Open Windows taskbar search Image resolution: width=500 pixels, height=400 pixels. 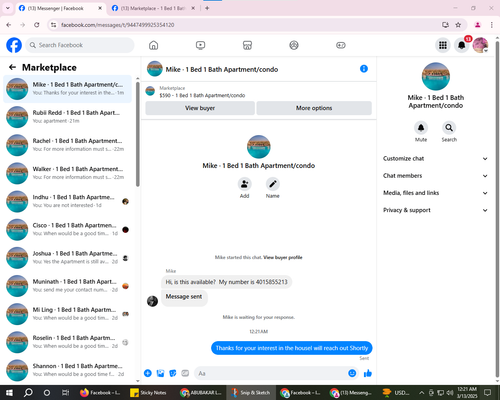click(x=28, y=393)
